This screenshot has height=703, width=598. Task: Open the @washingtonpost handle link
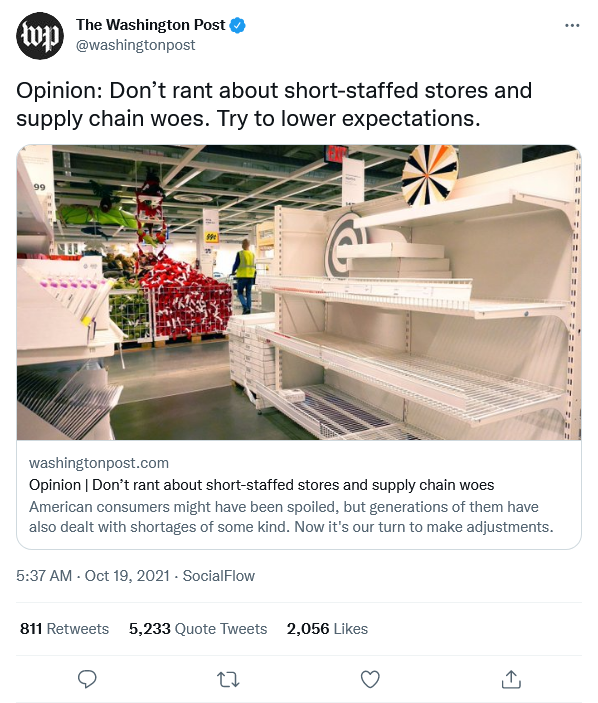coord(135,45)
